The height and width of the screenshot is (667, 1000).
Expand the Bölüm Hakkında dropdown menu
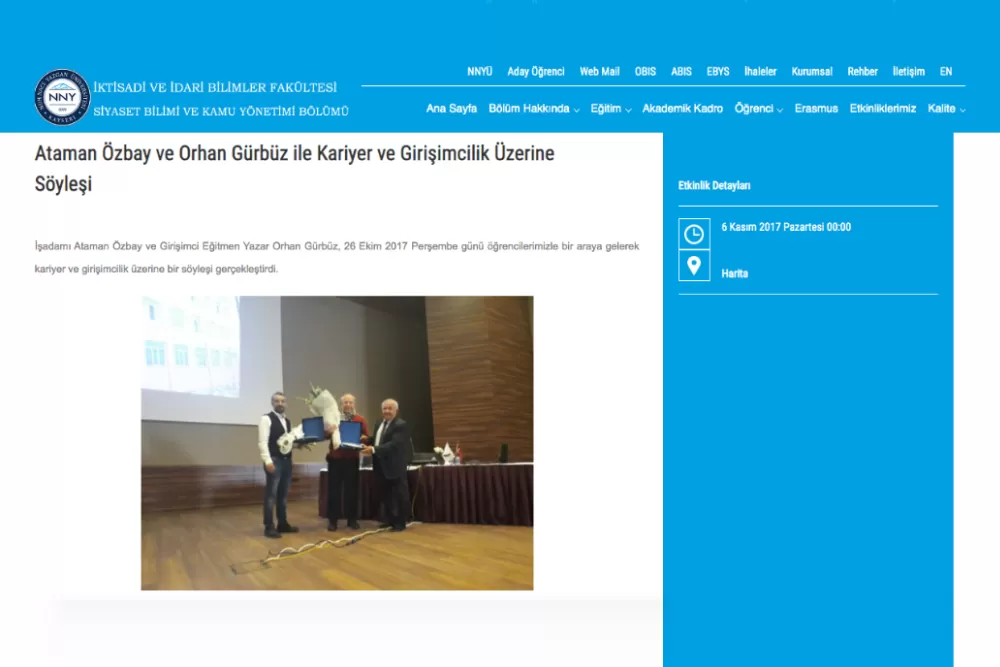[x=530, y=108]
